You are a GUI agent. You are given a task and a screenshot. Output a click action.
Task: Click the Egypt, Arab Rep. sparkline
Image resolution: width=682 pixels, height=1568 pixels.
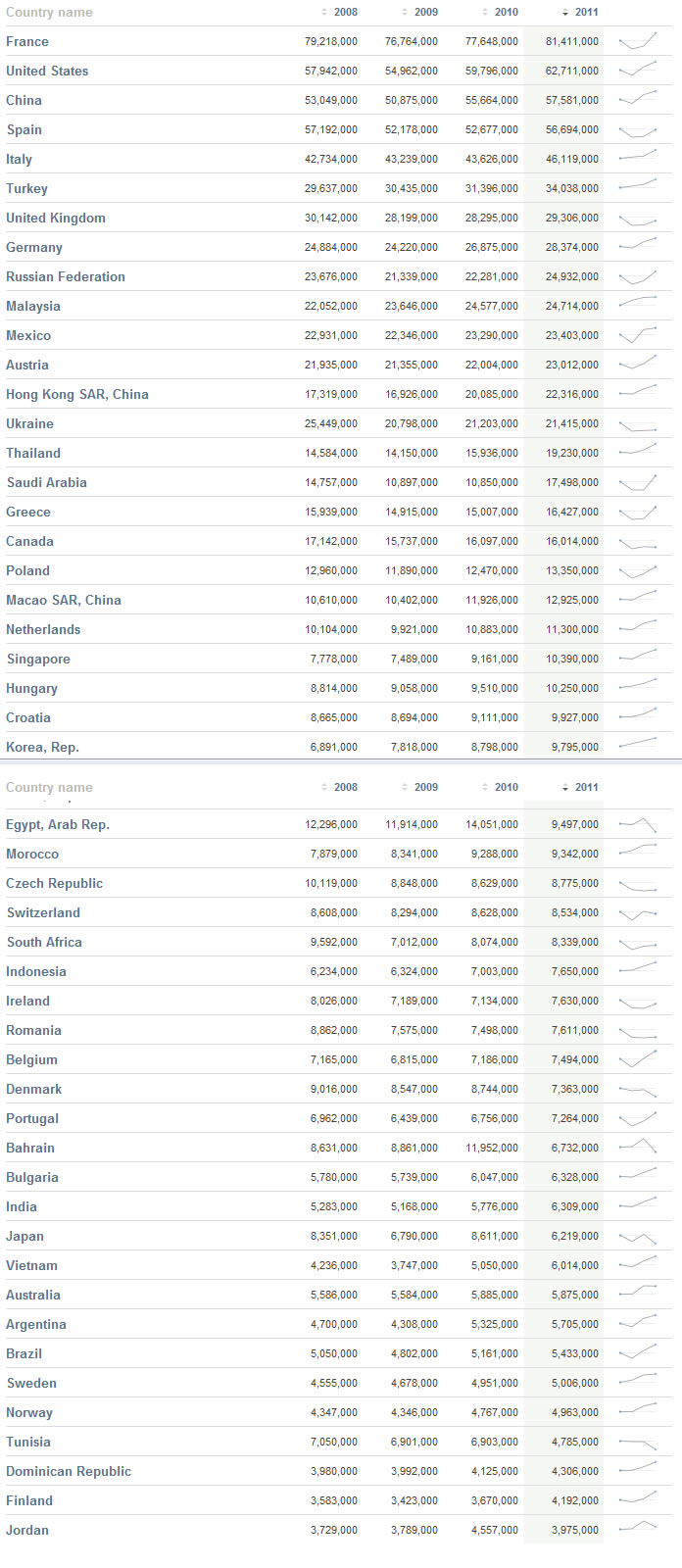[638, 824]
